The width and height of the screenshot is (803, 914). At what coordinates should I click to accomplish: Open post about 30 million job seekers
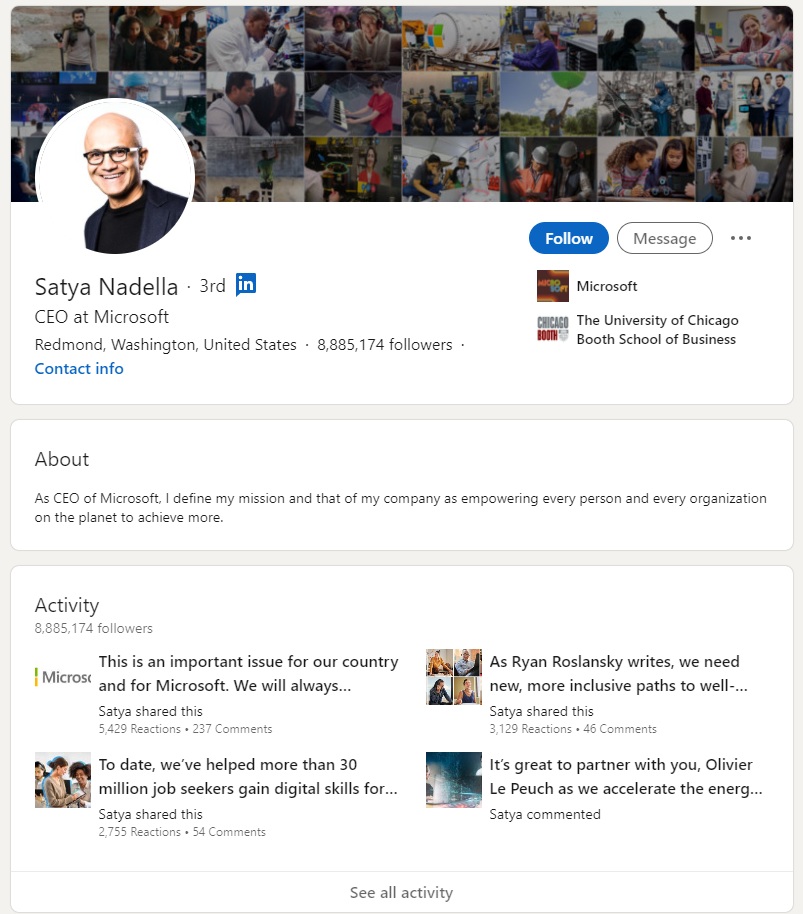point(248,776)
